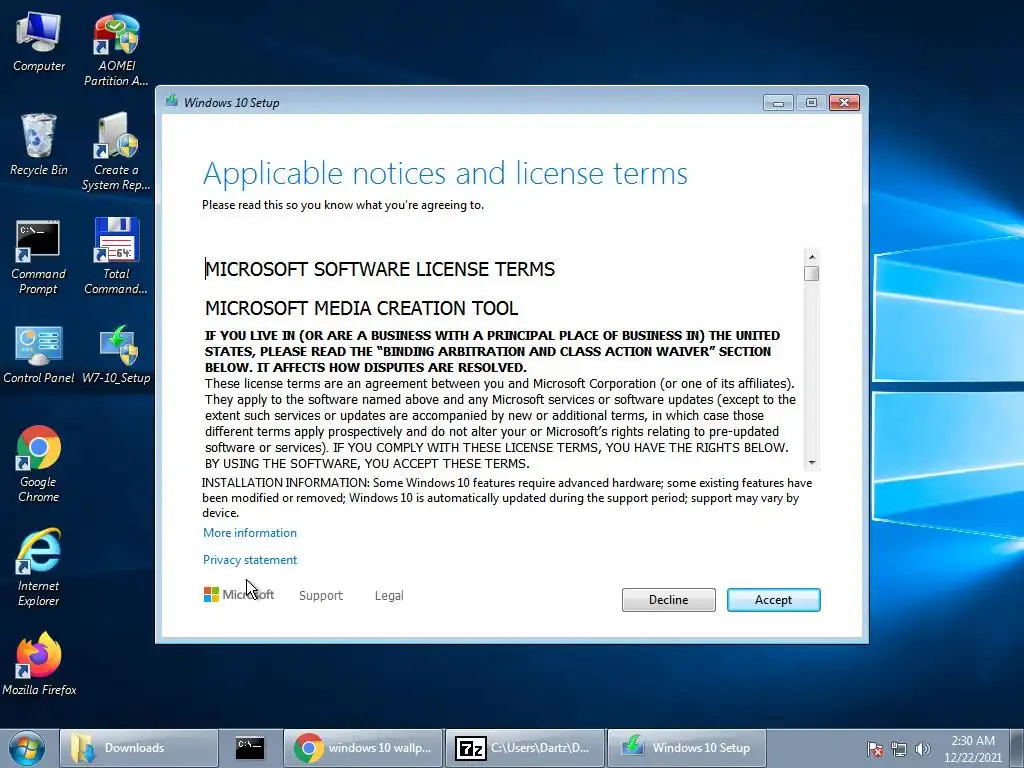Launch AOMEI Partition Assistant shortcut

point(116,50)
